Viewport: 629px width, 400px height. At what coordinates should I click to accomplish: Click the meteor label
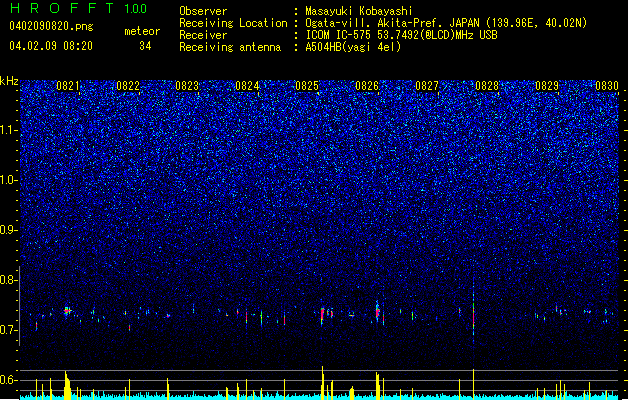tap(142, 31)
